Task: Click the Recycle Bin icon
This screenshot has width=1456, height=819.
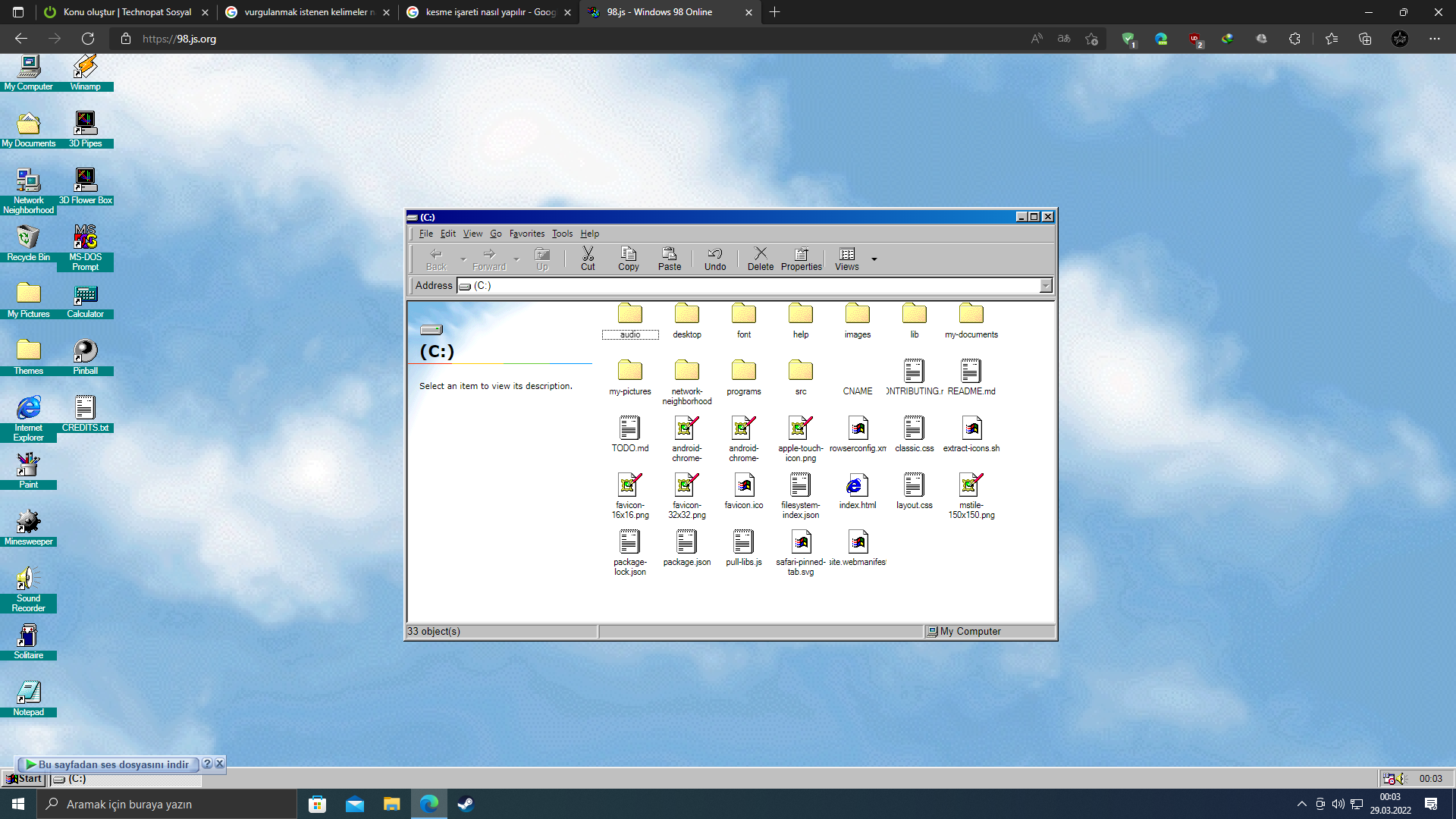Action: pyautogui.click(x=28, y=238)
